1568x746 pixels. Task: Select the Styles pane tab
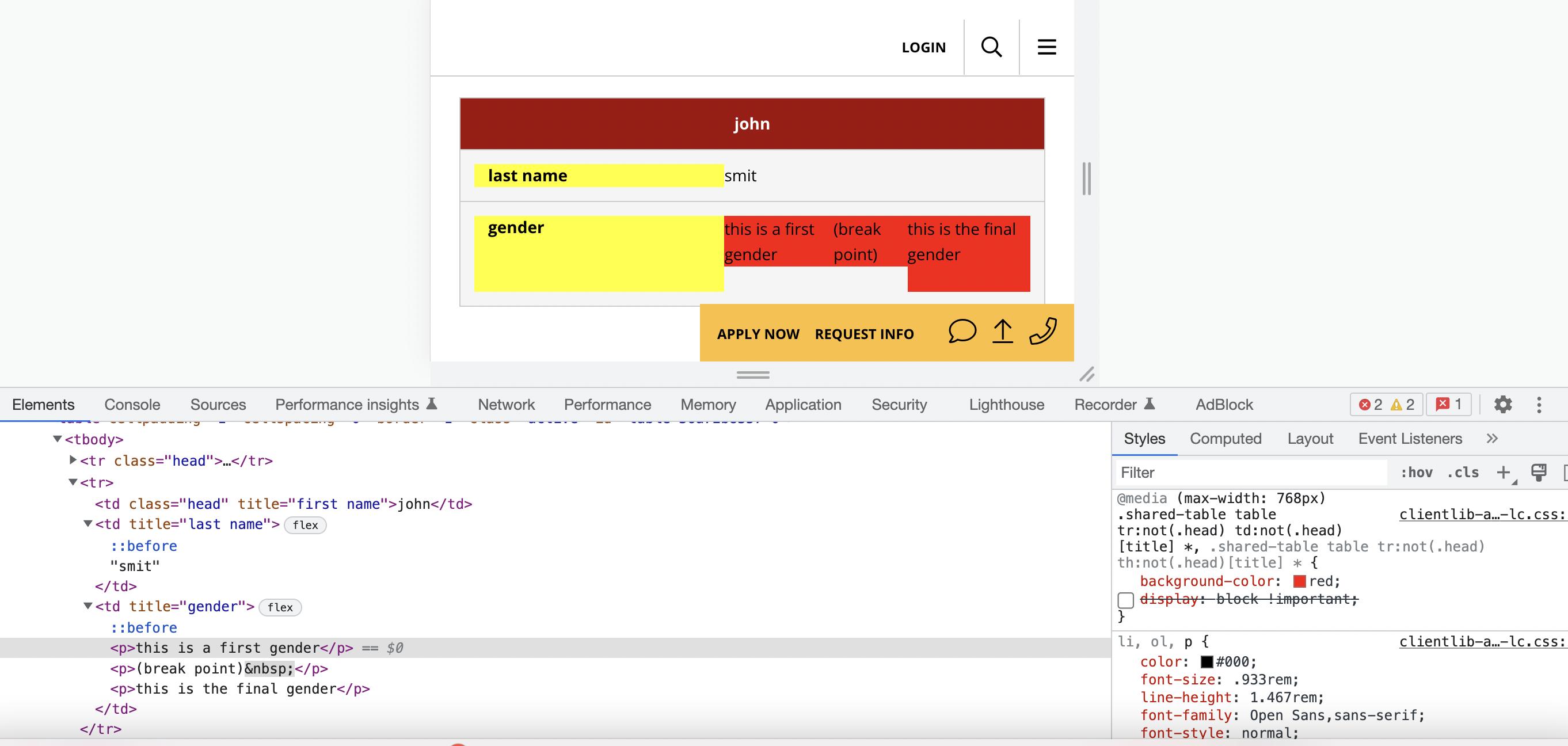pyautogui.click(x=1144, y=439)
